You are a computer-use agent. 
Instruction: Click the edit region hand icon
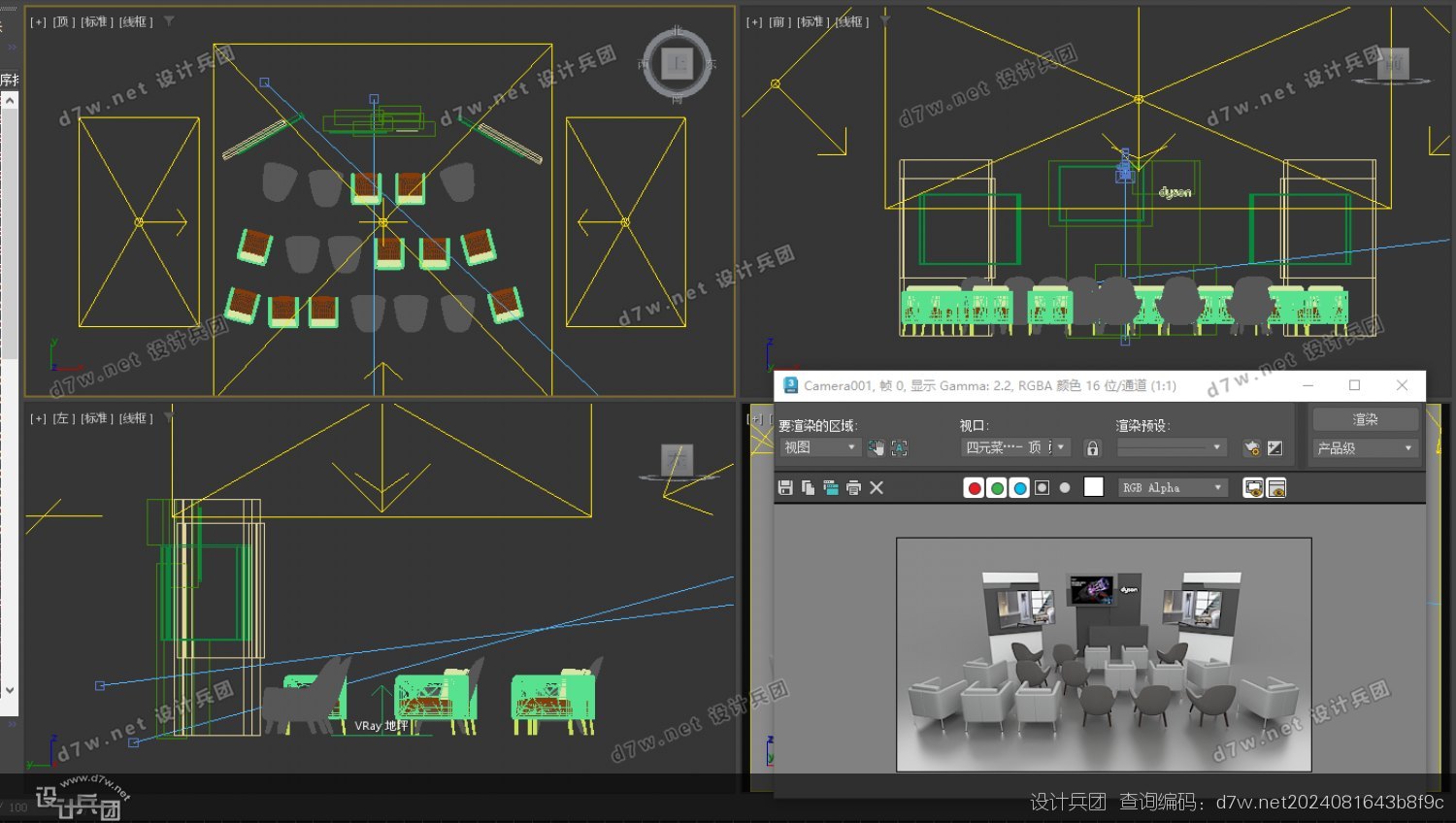(877, 447)
